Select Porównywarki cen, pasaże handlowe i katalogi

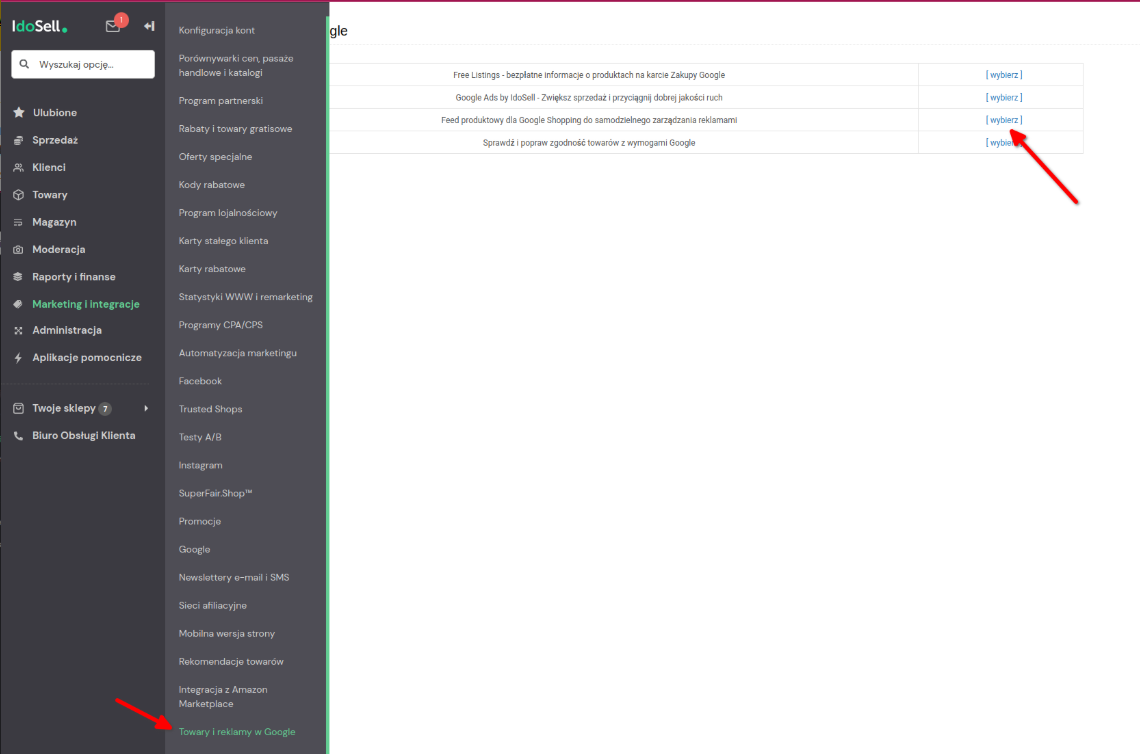(x=236, y=65)
